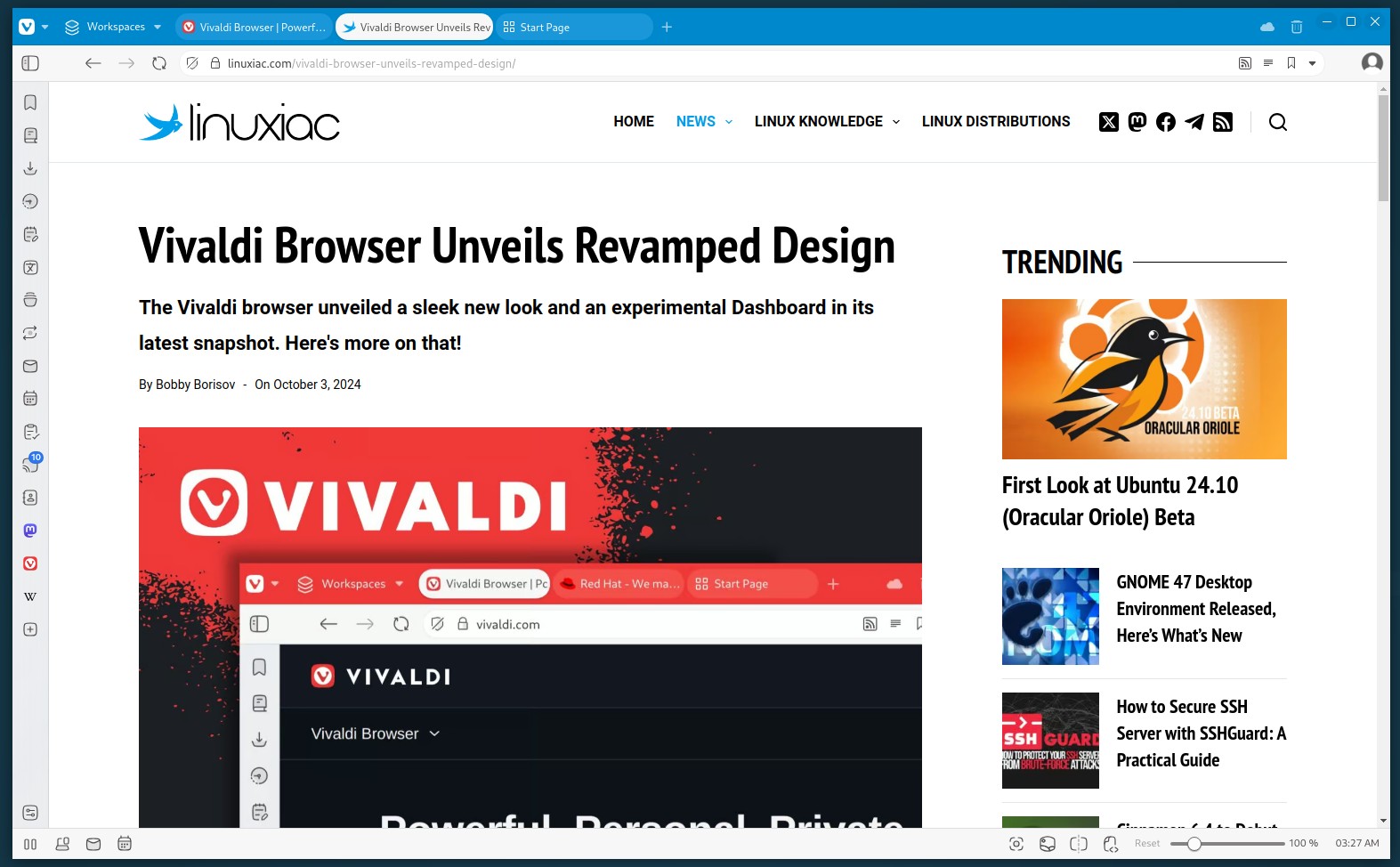The width and height of the screenshot is (1400, 867).
Task: Add a new web panel
Action: pos(30,629)
